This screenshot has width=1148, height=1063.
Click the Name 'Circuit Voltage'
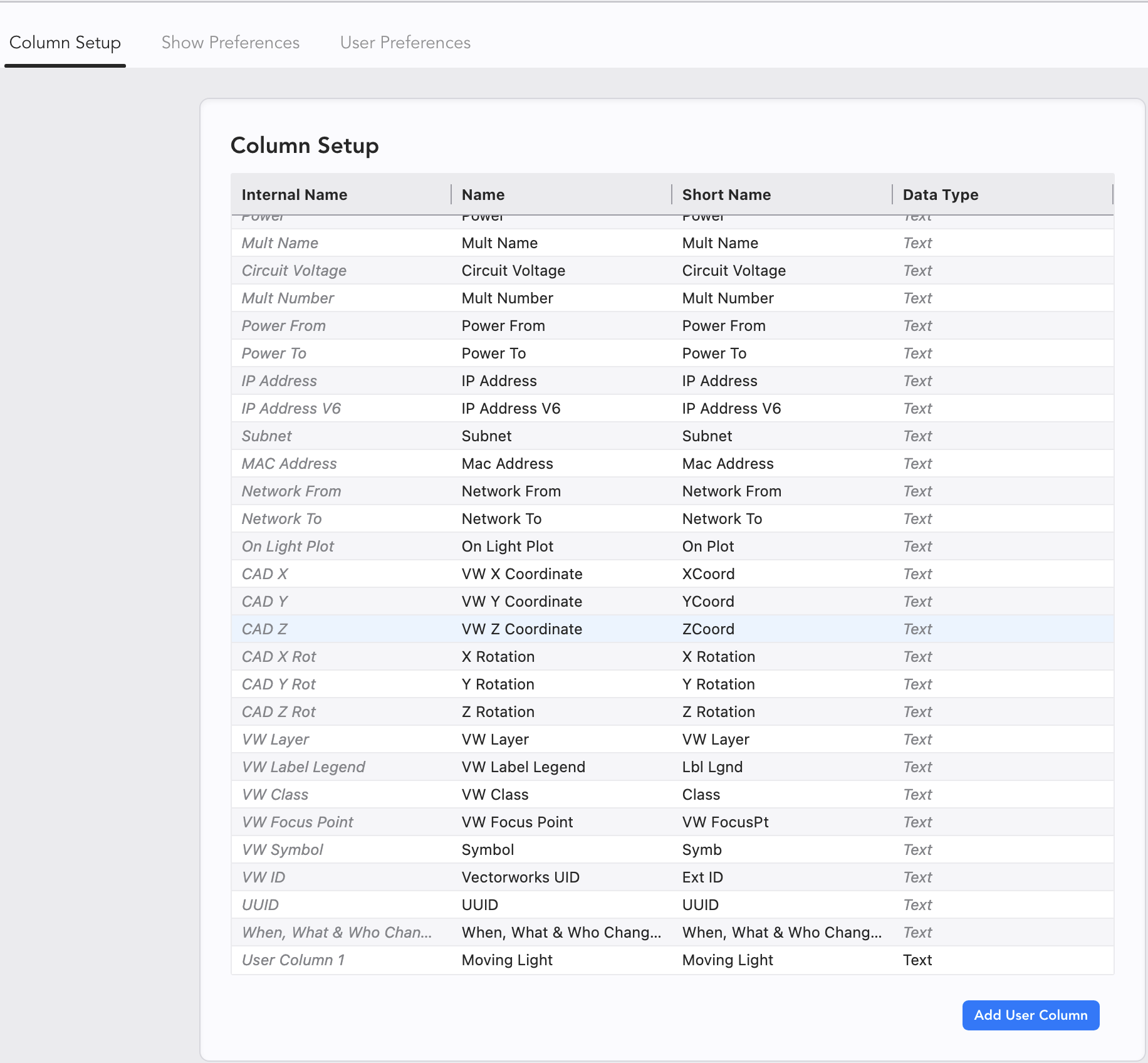[513, 271]
